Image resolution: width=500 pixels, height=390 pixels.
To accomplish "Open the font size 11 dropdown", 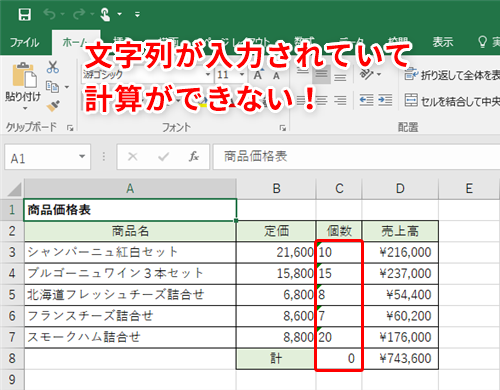I will (242, 75).
